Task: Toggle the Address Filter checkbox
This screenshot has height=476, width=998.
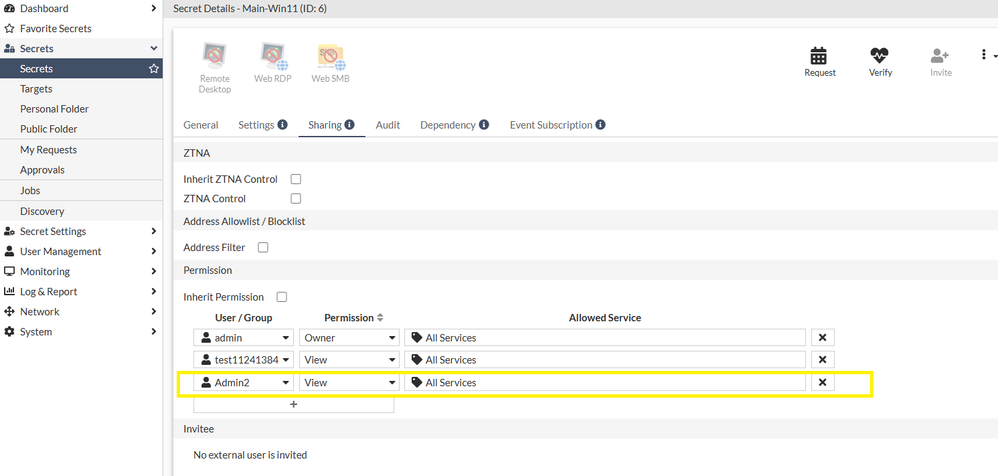Action: point(263,247)
